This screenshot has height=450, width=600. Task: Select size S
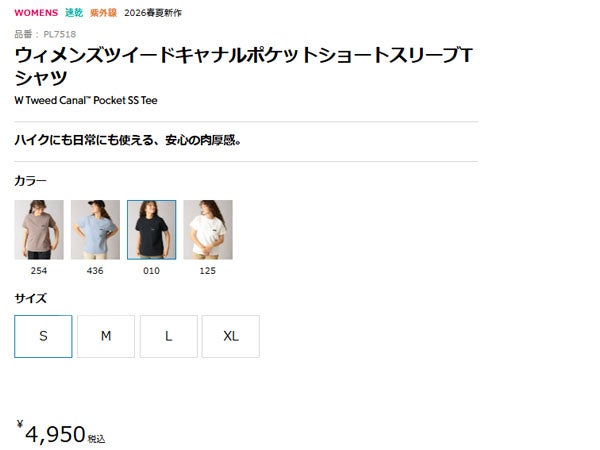(43, 336)
